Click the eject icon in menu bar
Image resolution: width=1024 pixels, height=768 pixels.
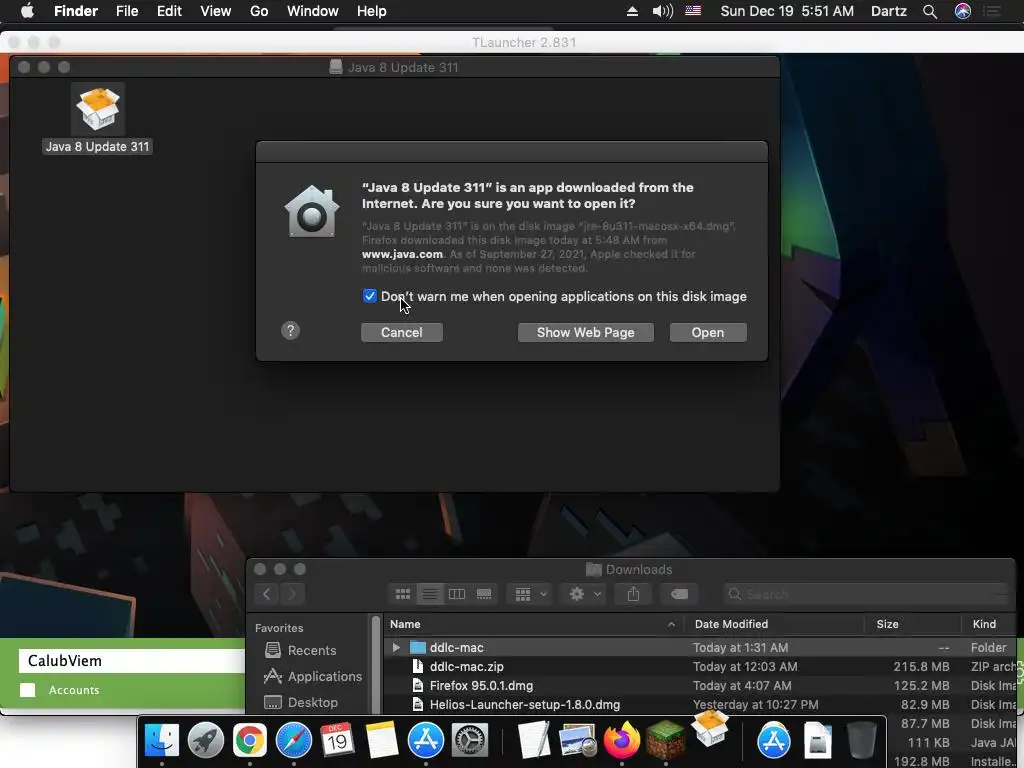coord(632,11)
